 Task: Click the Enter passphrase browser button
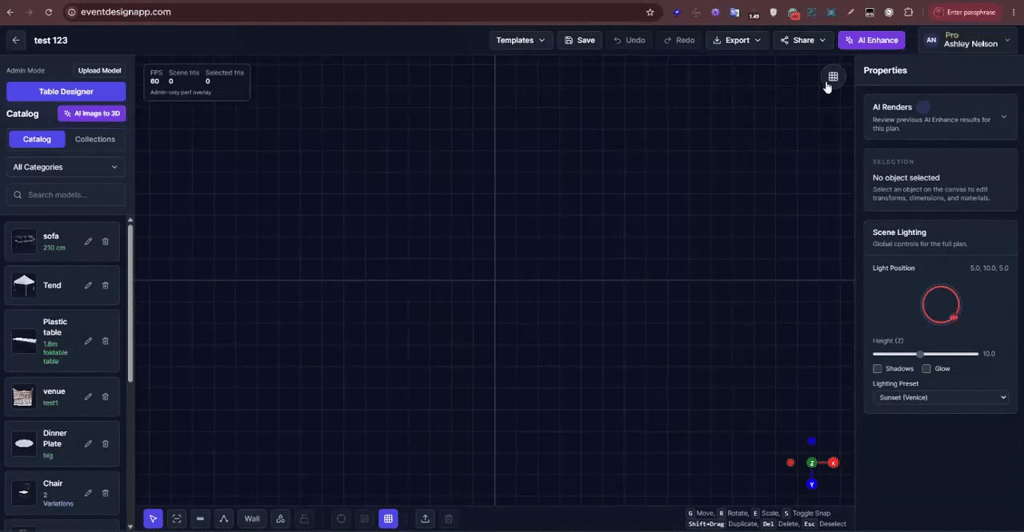point(966,12)
